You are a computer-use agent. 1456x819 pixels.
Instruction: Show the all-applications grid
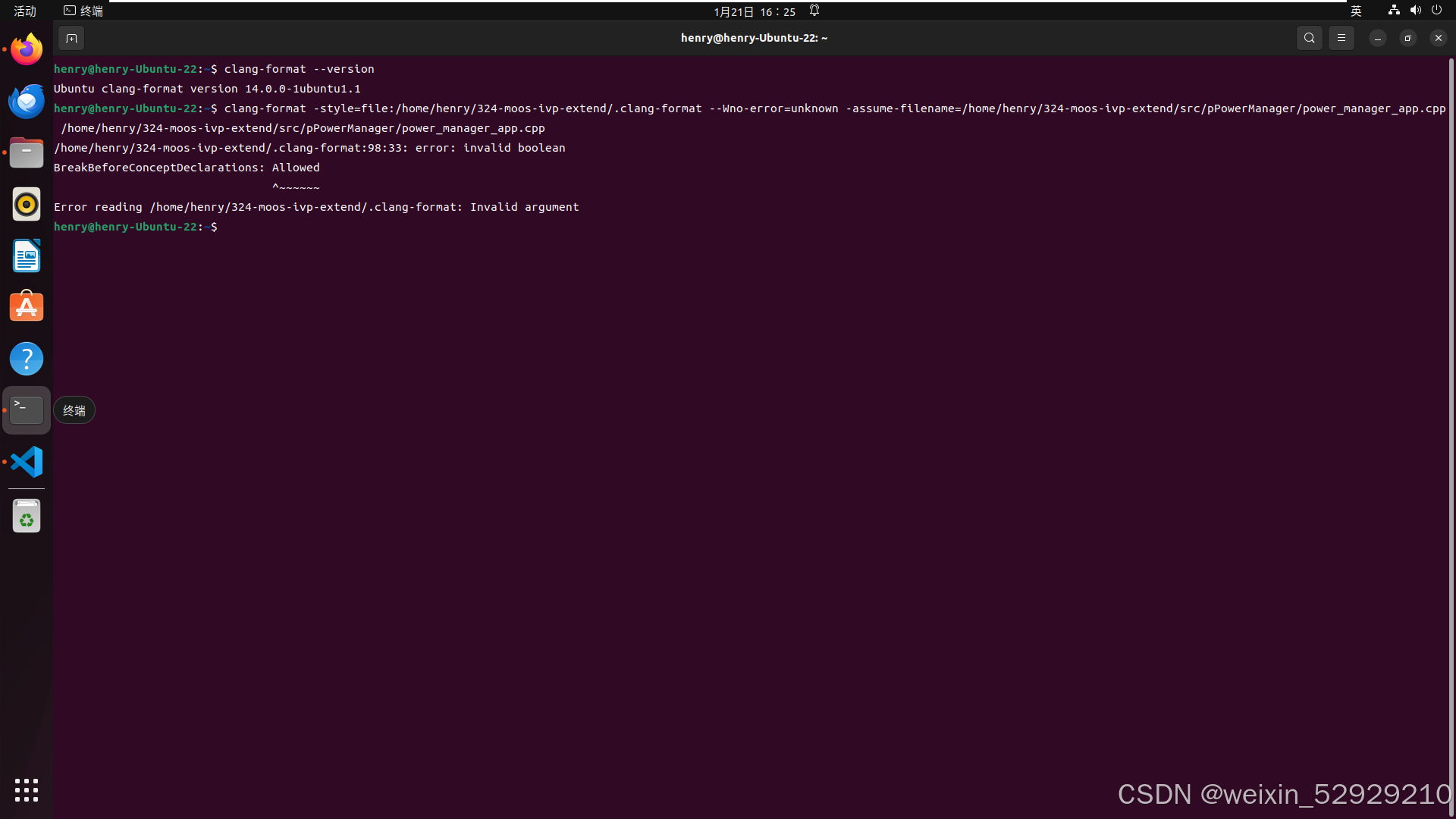pyautogui.click(x=27, y=790)
